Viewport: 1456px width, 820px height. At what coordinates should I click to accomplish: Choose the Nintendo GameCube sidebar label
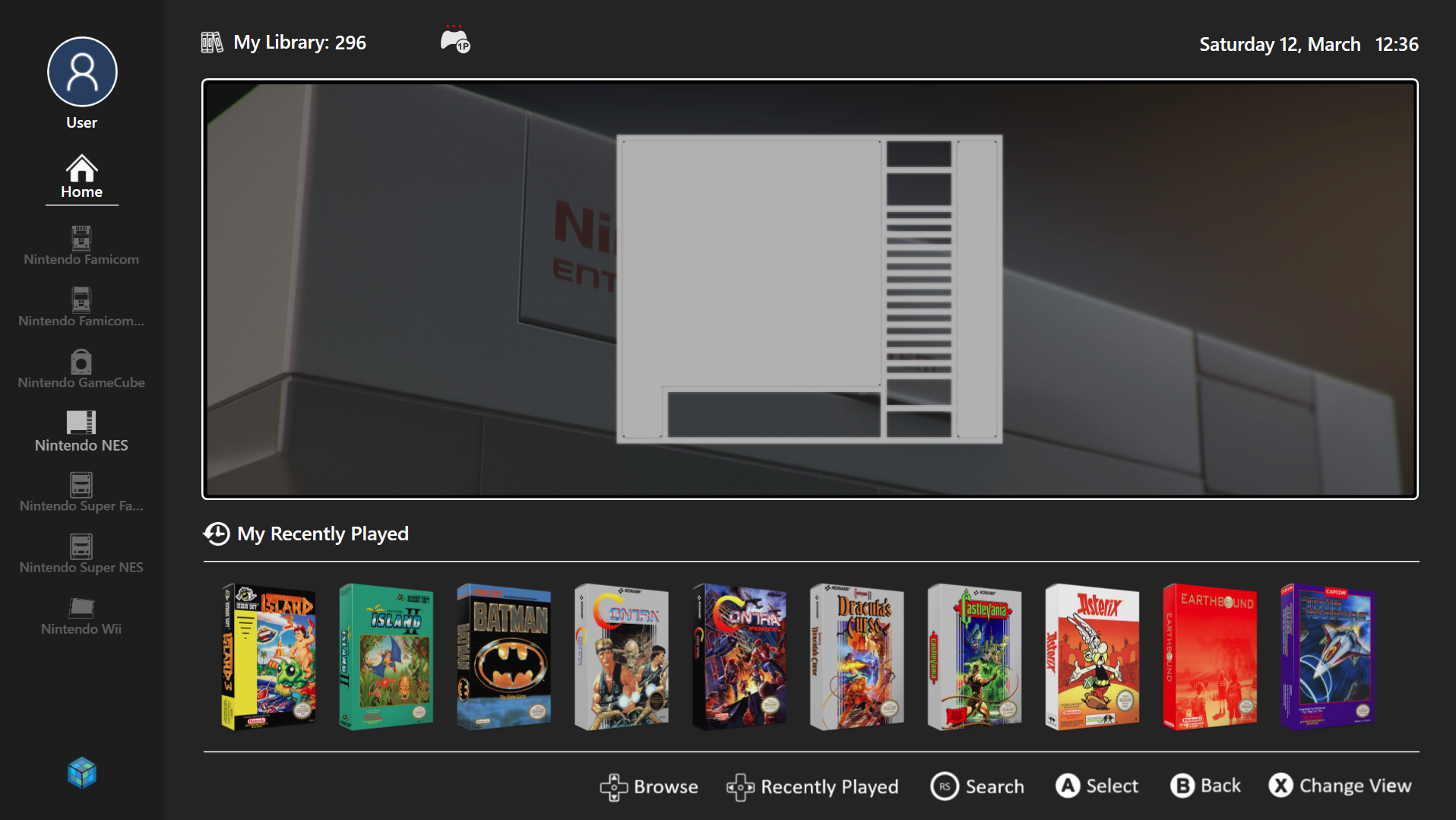(x=81, y=382)
